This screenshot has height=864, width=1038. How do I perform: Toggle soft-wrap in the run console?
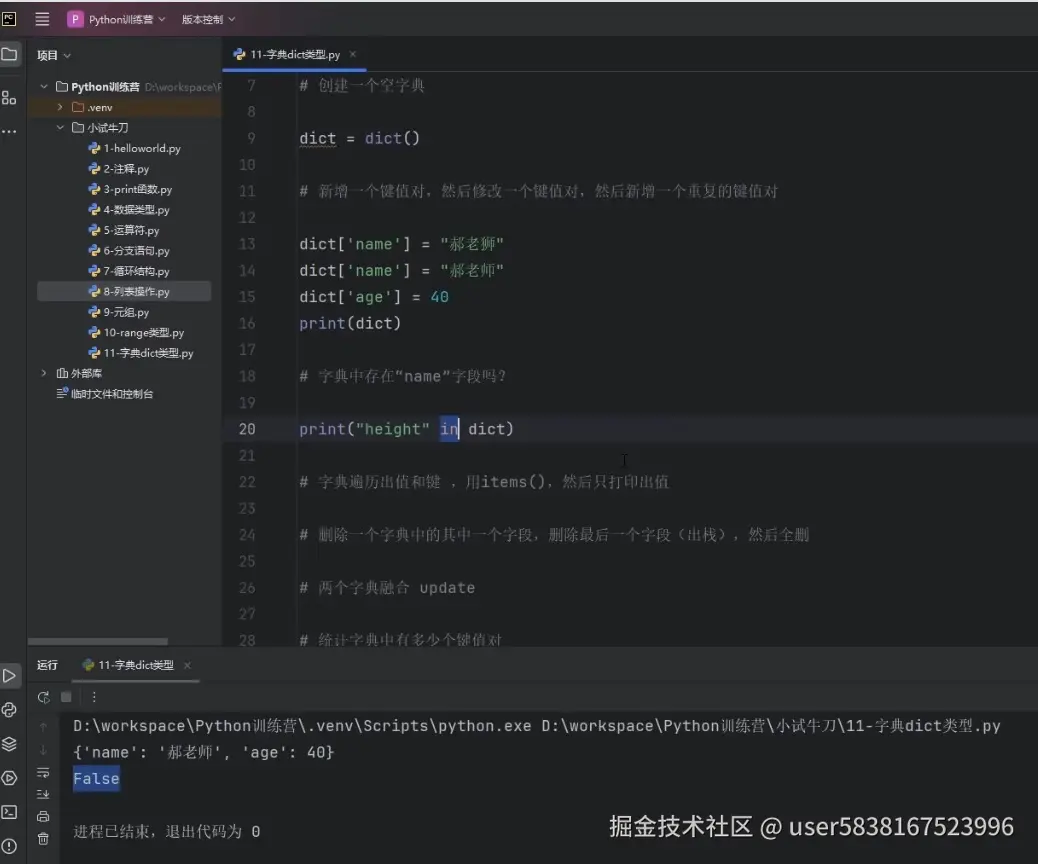(x=43, y=771)
